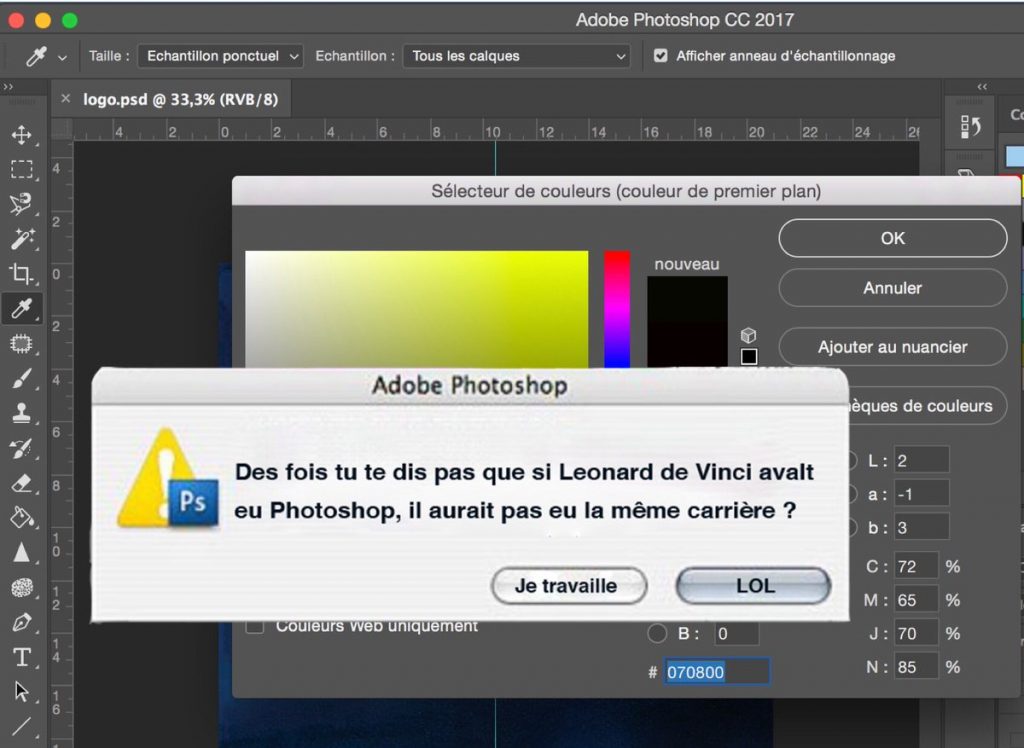Click the N percentage input field
Viewport: 1024px width, 748px height.
point(916,667)
